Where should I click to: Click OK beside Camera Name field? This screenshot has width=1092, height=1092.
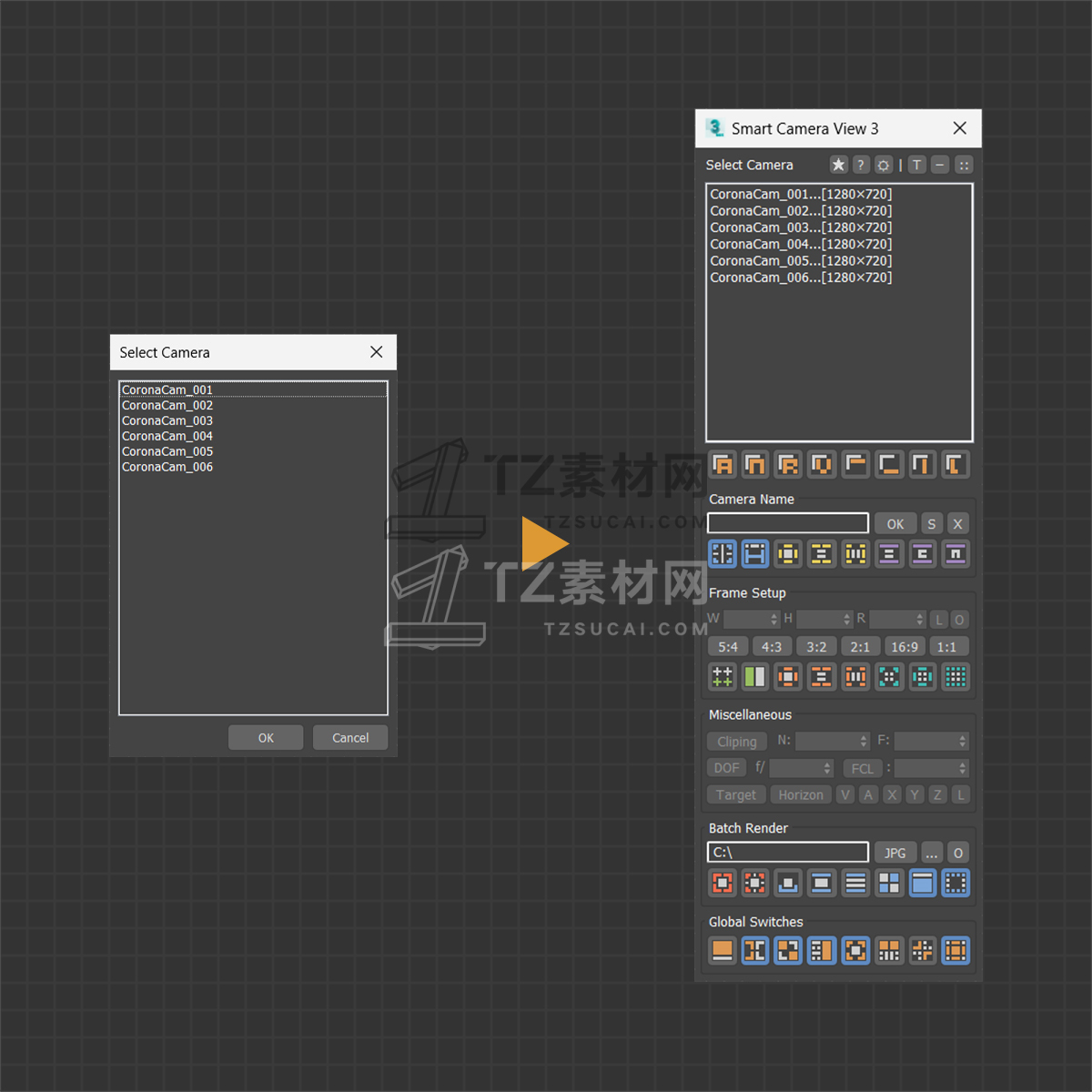(895, 524)
